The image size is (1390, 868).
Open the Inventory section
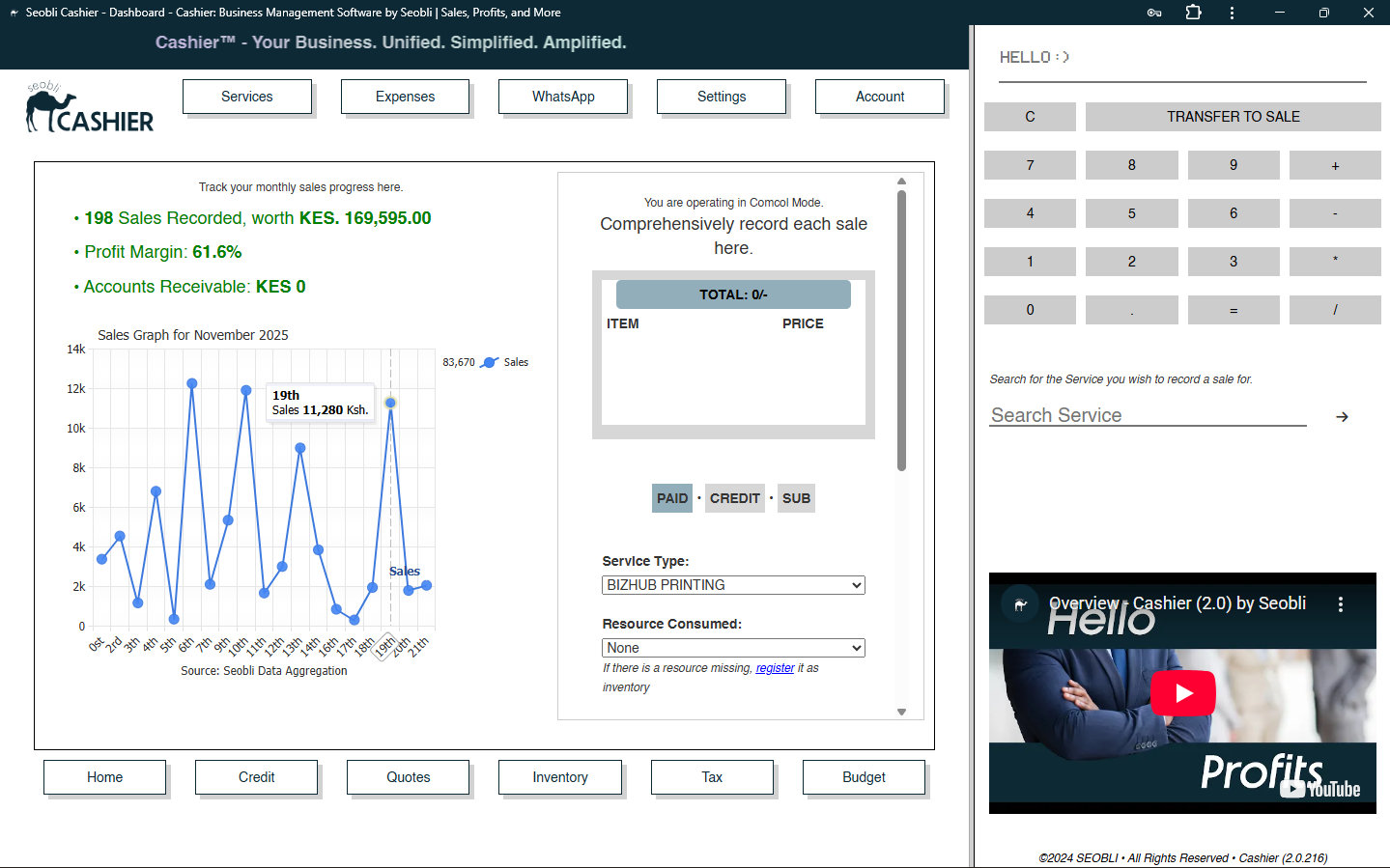point(560,777)
